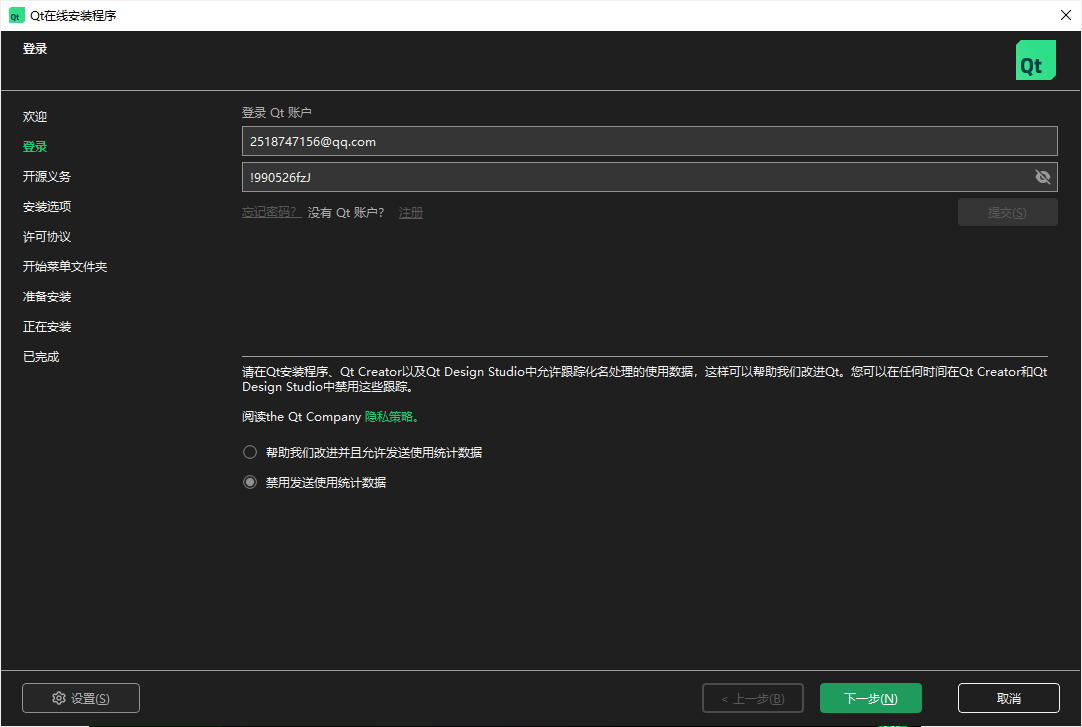Toggle password visibility eye icon

click(1042, 177)
